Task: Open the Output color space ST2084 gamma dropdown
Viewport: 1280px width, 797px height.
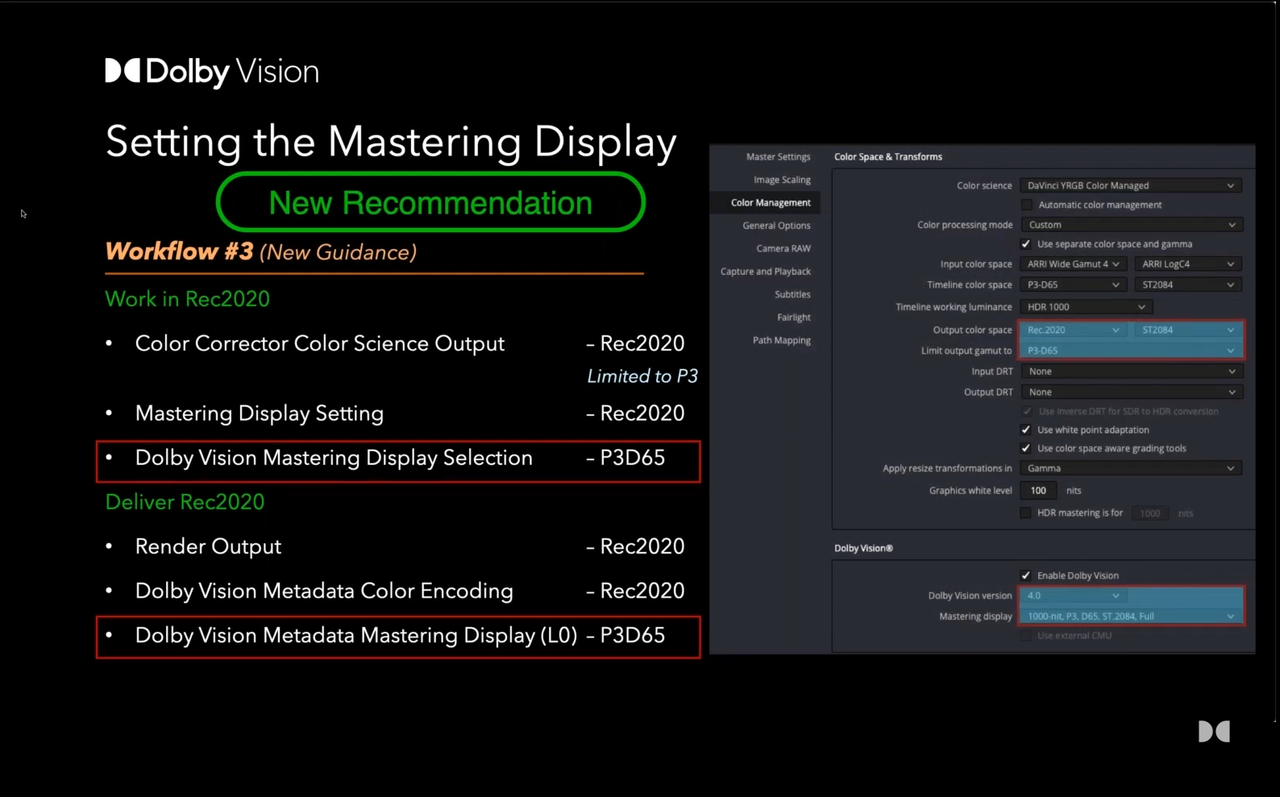Action: click(1188, 330)
